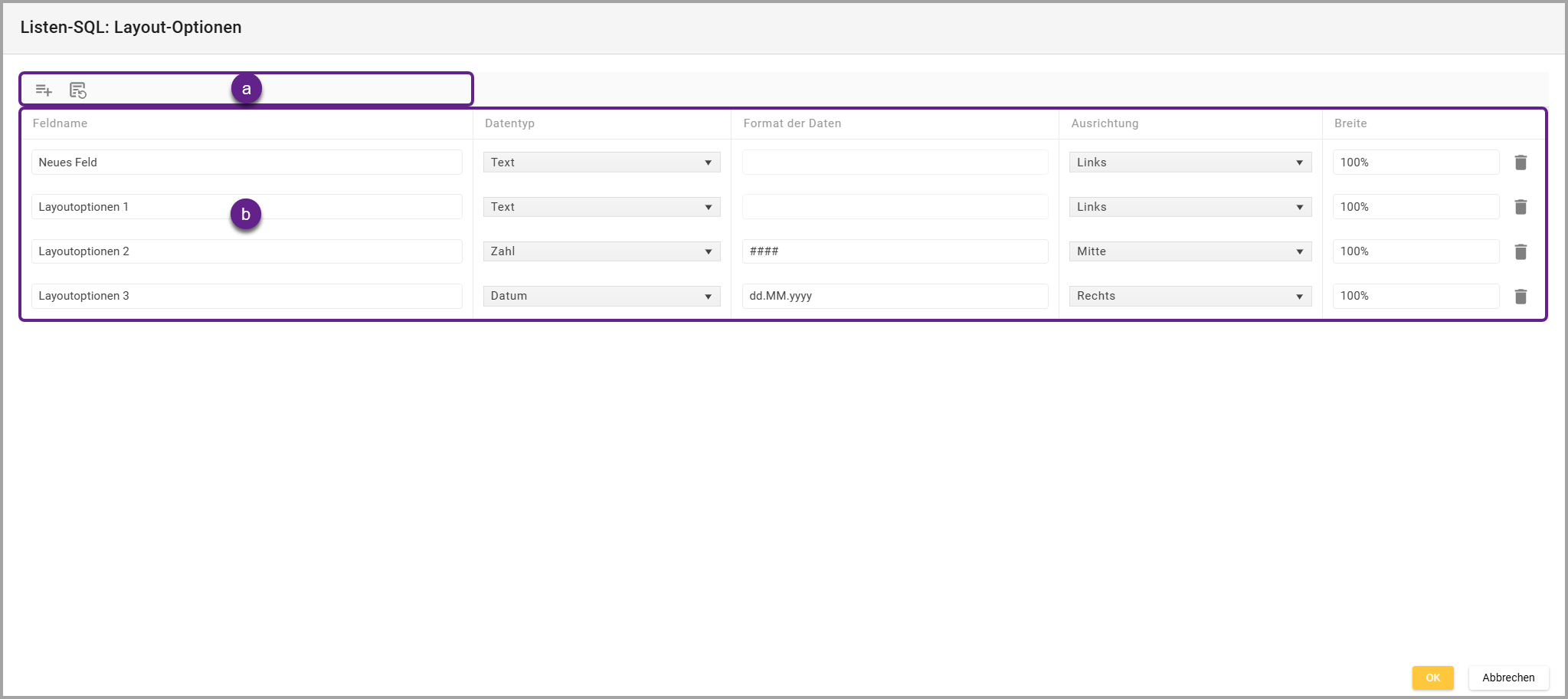Open Ausrichtung dropdown set to Mitte
1568x699 pixels.
(x=1190, y=251)
